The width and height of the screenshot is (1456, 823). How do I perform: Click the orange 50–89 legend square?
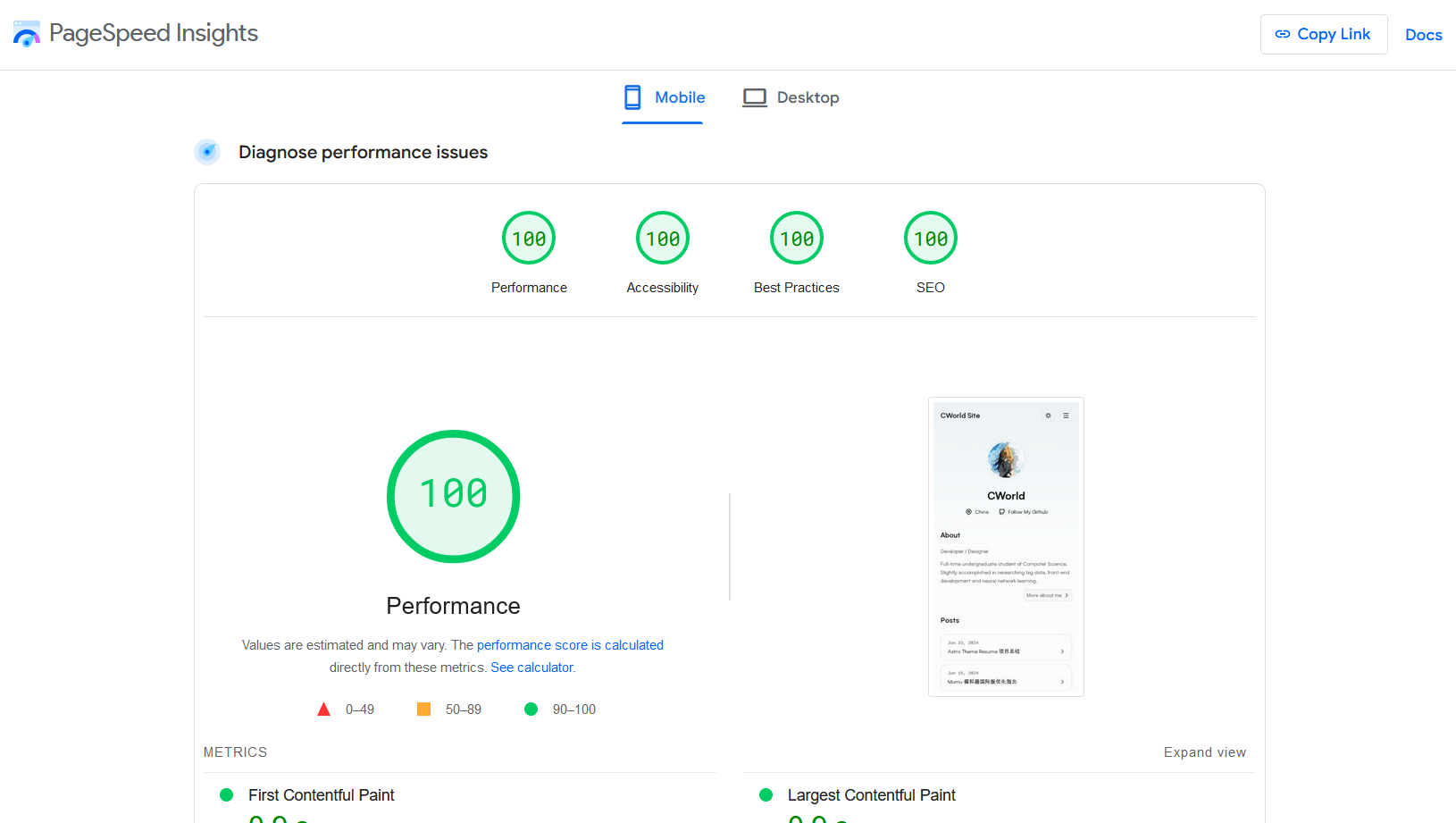tap(423, 709)
